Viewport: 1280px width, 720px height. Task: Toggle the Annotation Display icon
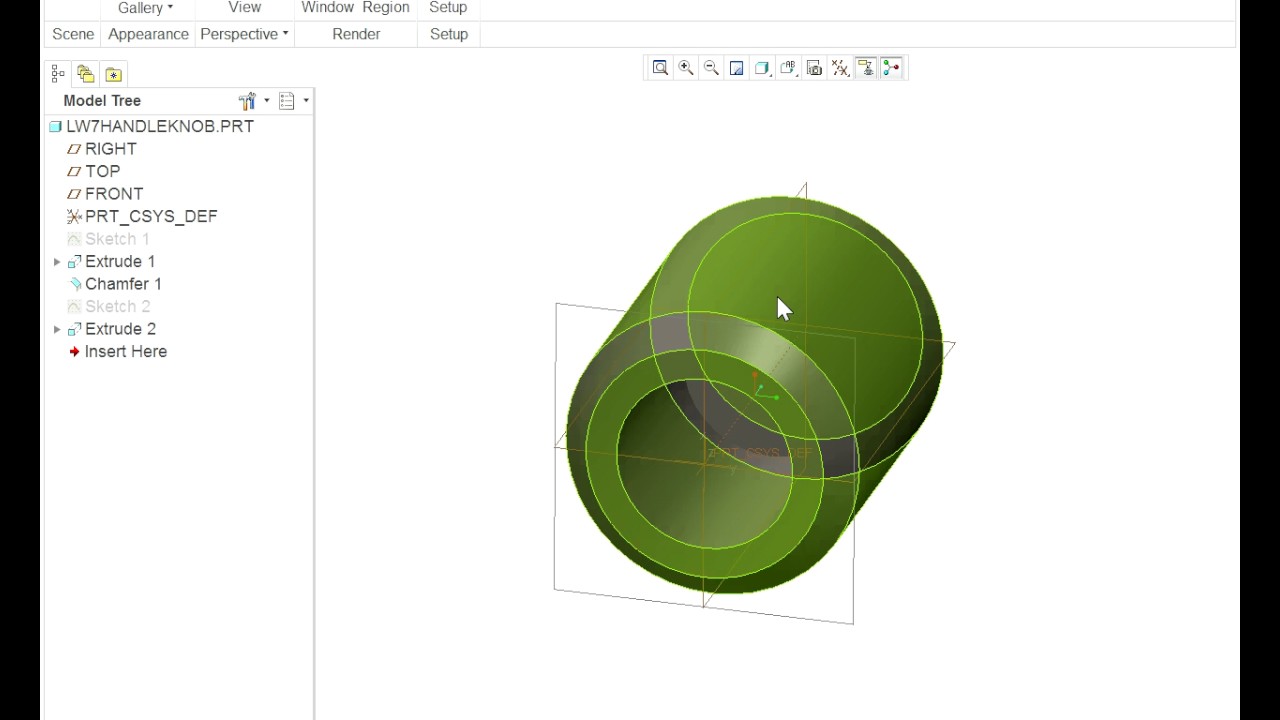point(866,68)
